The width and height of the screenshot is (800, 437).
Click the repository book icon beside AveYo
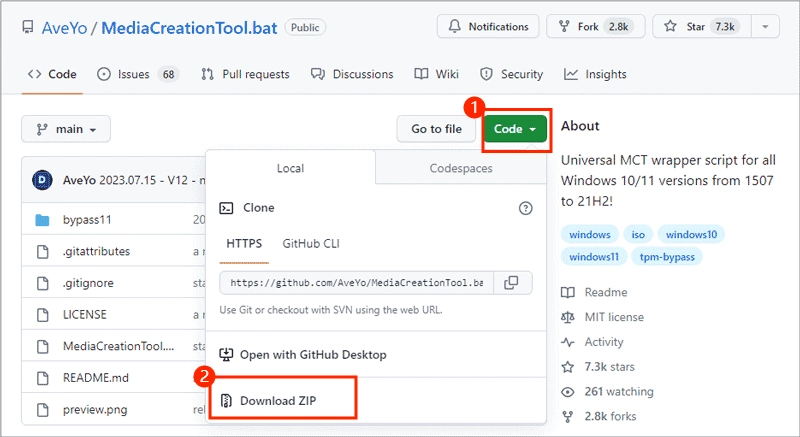coord(28,27)
